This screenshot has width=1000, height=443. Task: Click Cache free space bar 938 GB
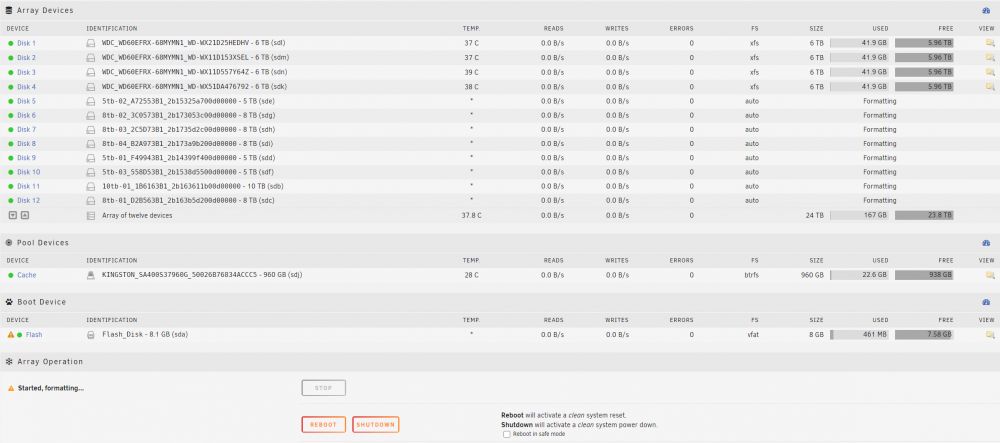[924, 275]
